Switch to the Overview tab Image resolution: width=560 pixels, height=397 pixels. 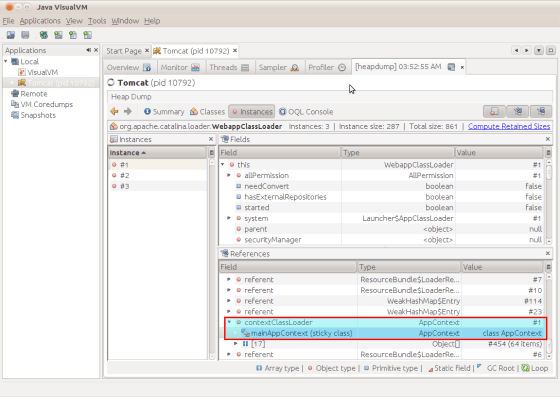pos(129,67)
